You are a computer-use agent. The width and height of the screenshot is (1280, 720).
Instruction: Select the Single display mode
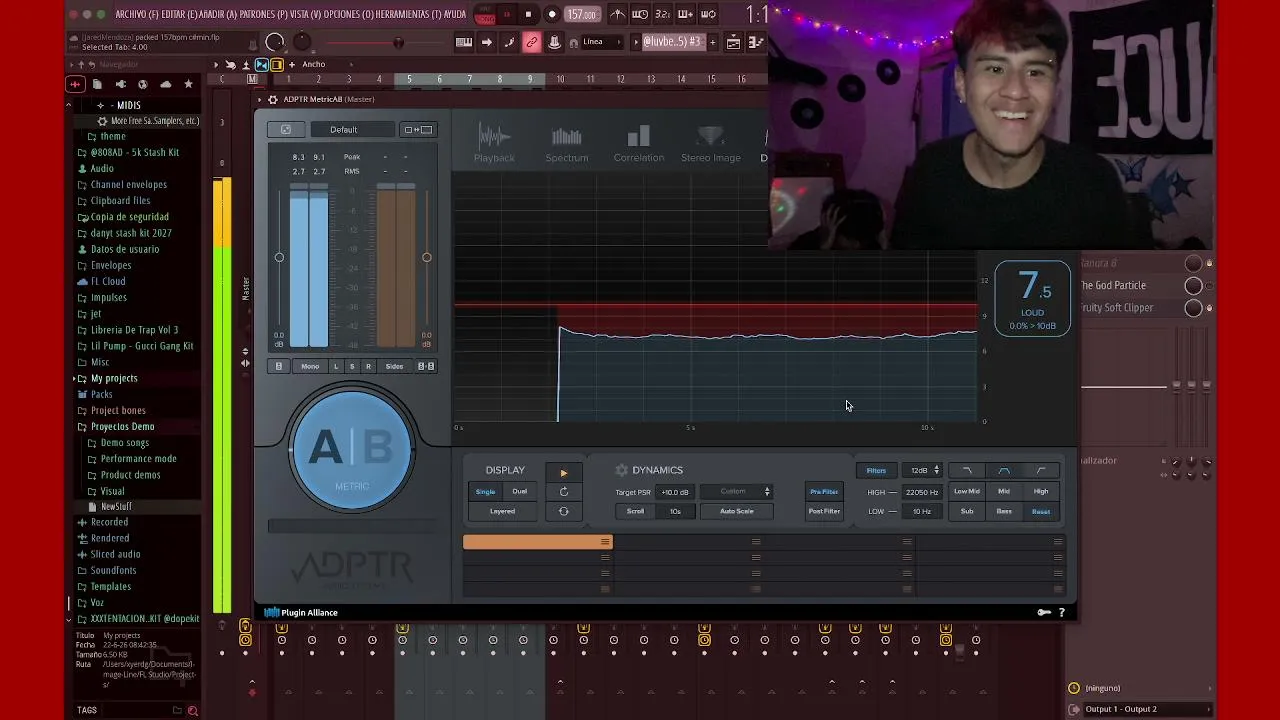pyautogui.click(x=485, y=491)
